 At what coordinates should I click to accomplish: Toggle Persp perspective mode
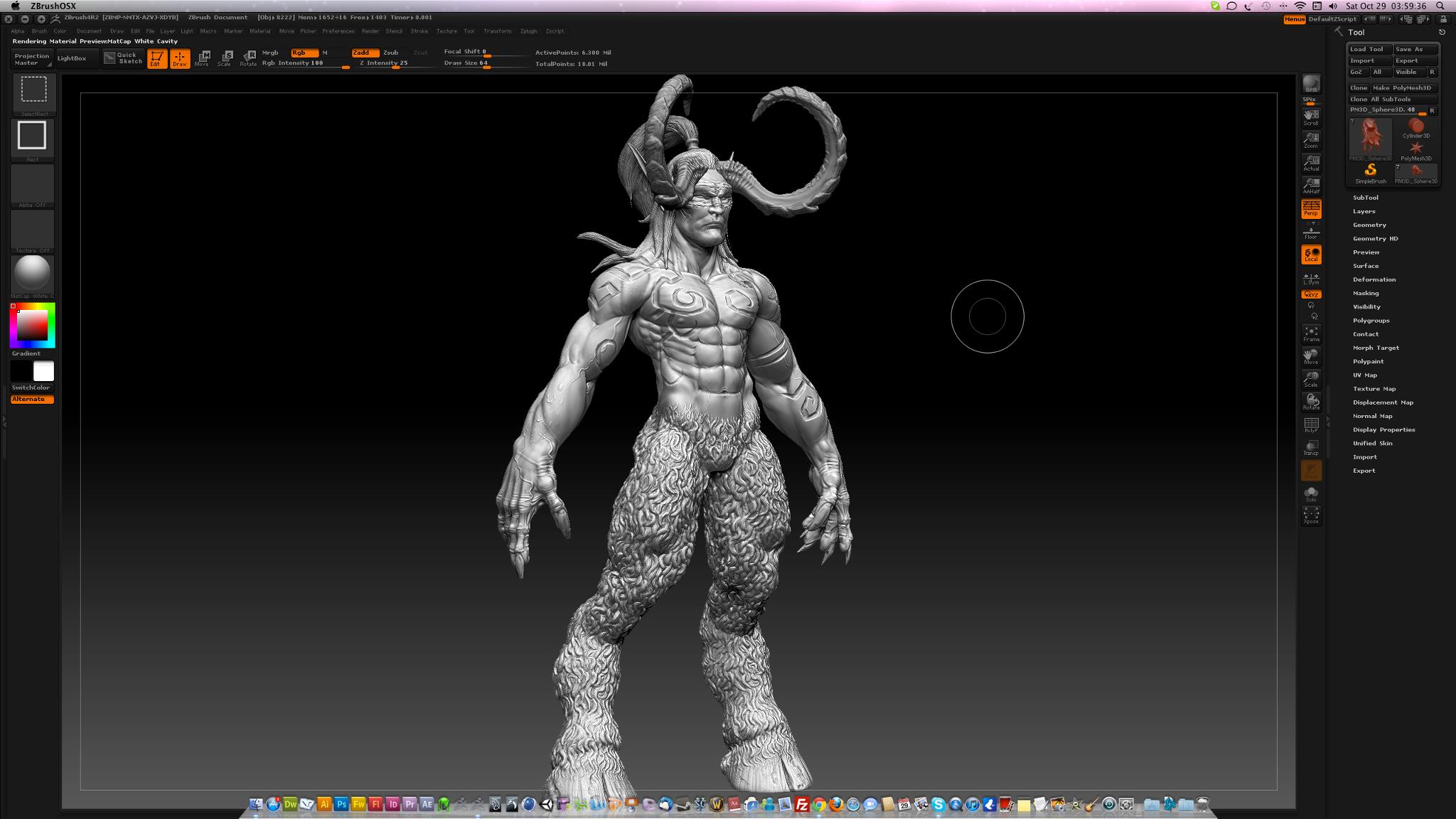point(1311,208)
